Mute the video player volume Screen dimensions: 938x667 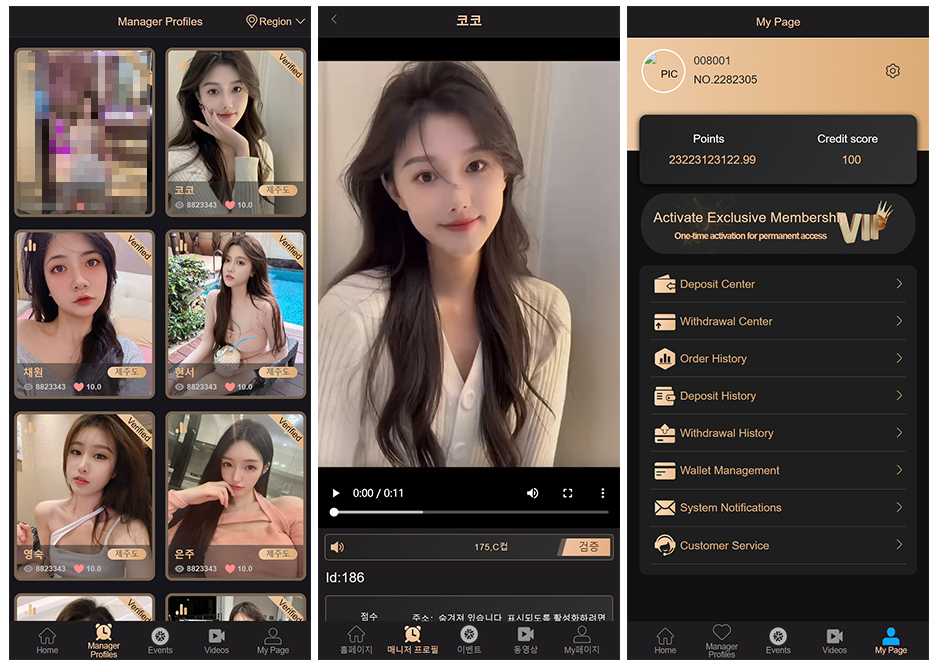point(532,493)
